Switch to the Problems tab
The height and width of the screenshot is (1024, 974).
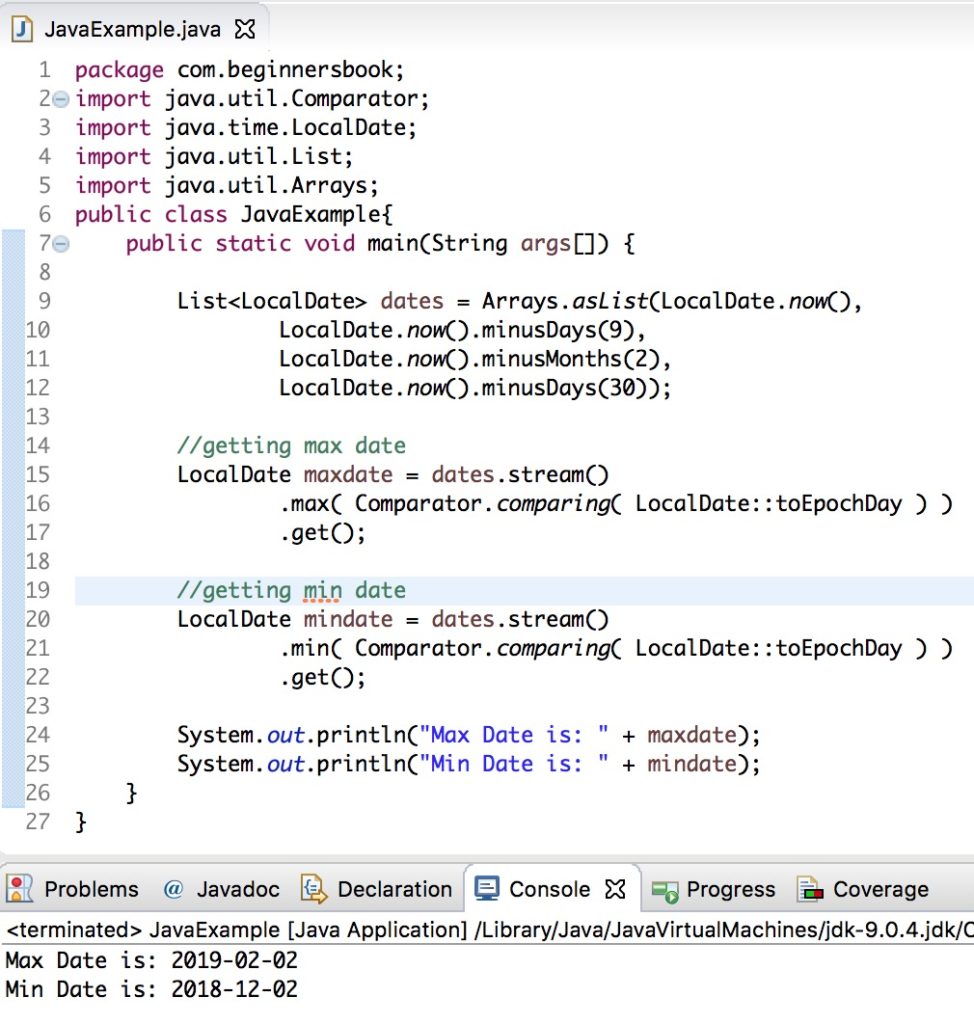(x=90, y=889)
